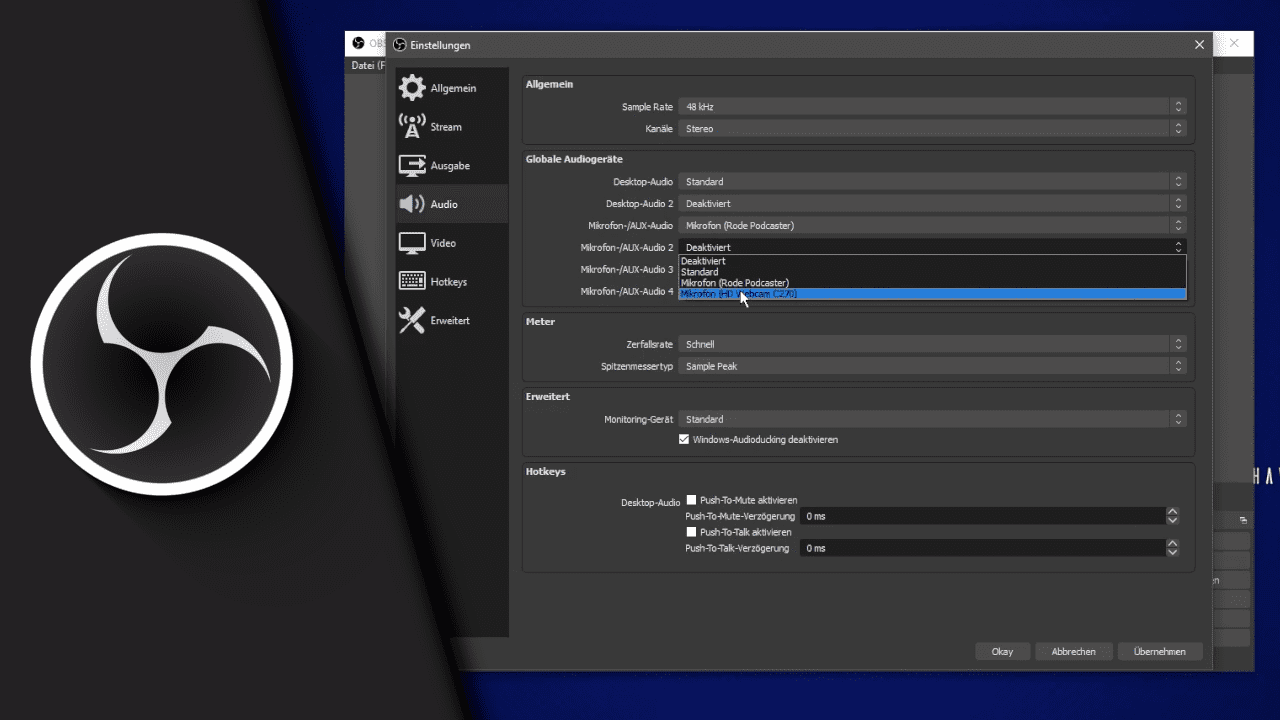Switch to the Allgemein settings tab
Screen dimensions: 1280x720
click(452, 88)
